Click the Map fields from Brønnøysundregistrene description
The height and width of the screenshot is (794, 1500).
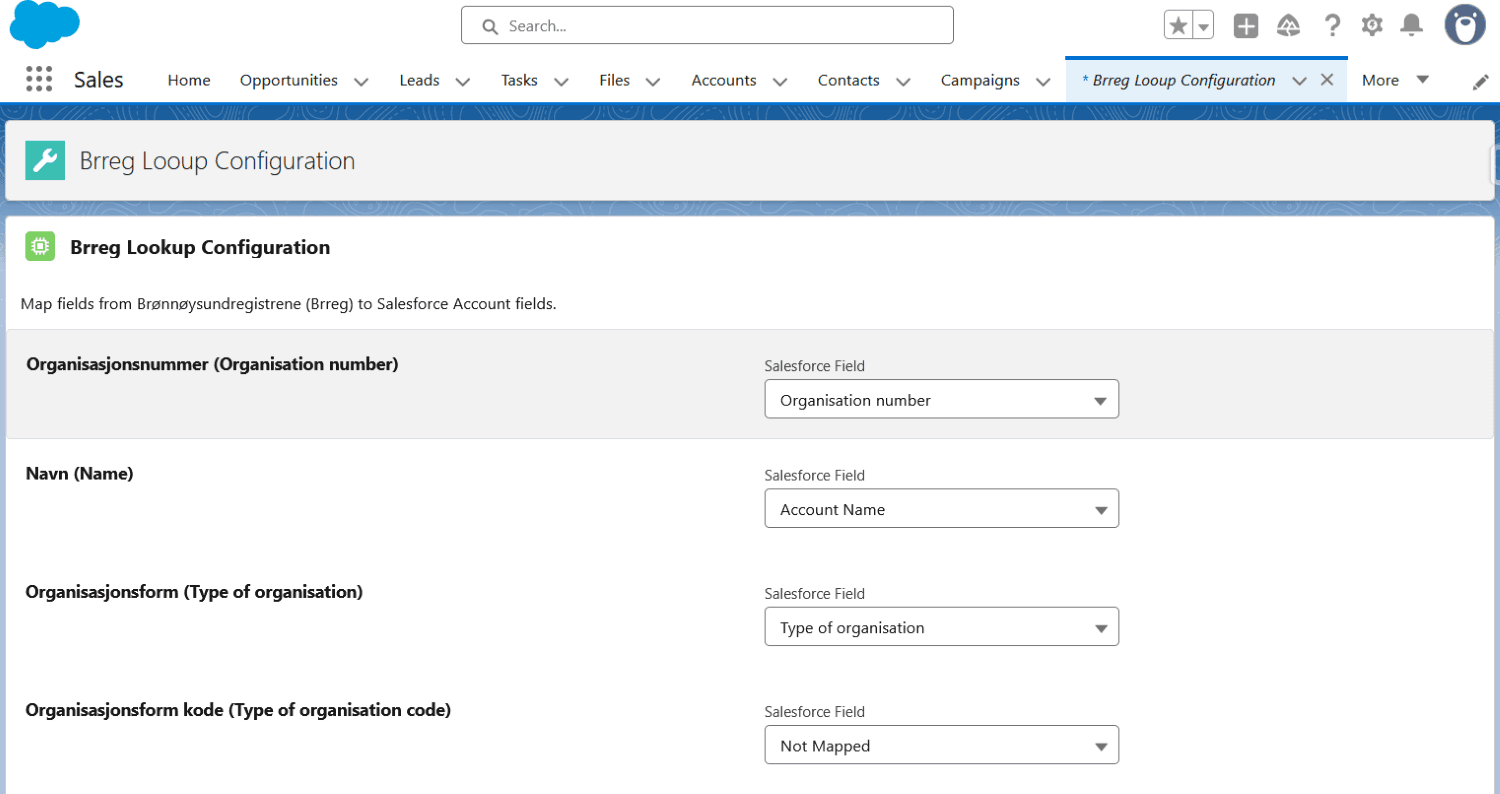[288, 303]
